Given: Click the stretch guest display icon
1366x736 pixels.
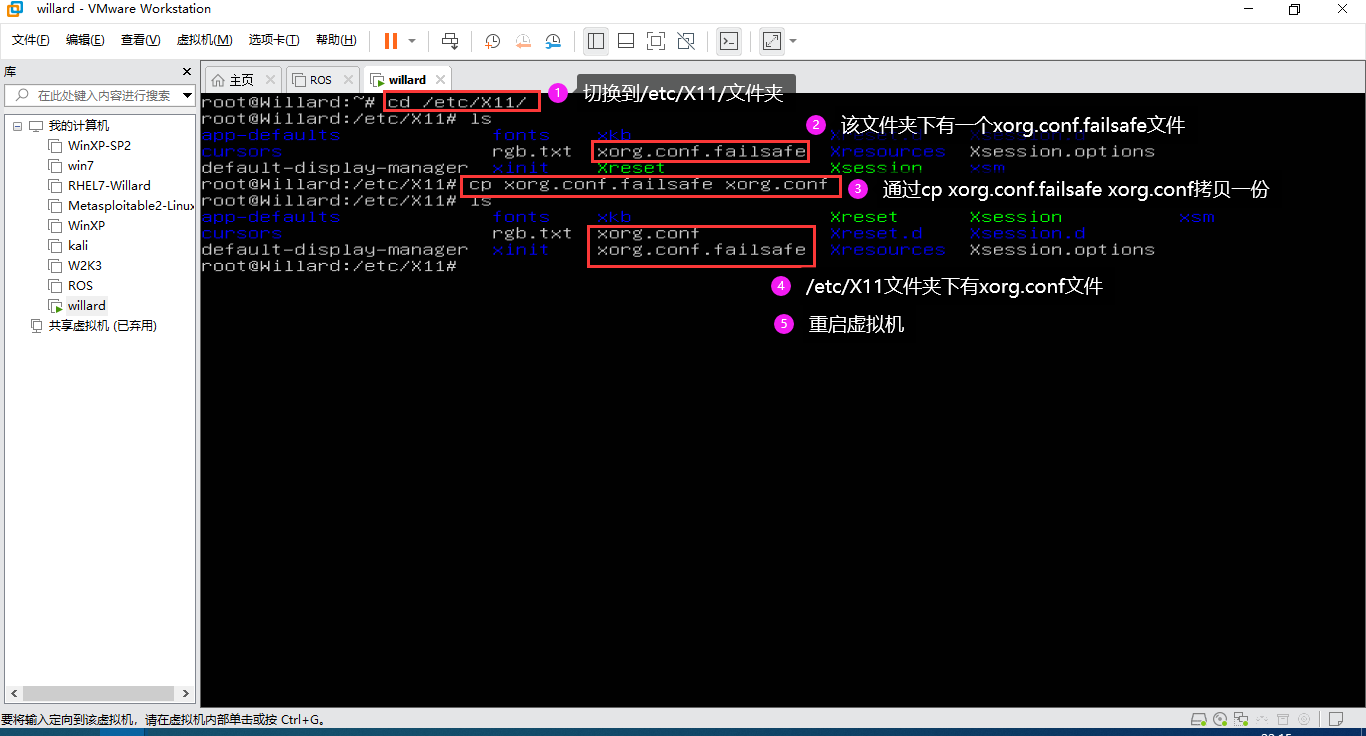Looking at the screenshot, I should (x=772, y=41).
